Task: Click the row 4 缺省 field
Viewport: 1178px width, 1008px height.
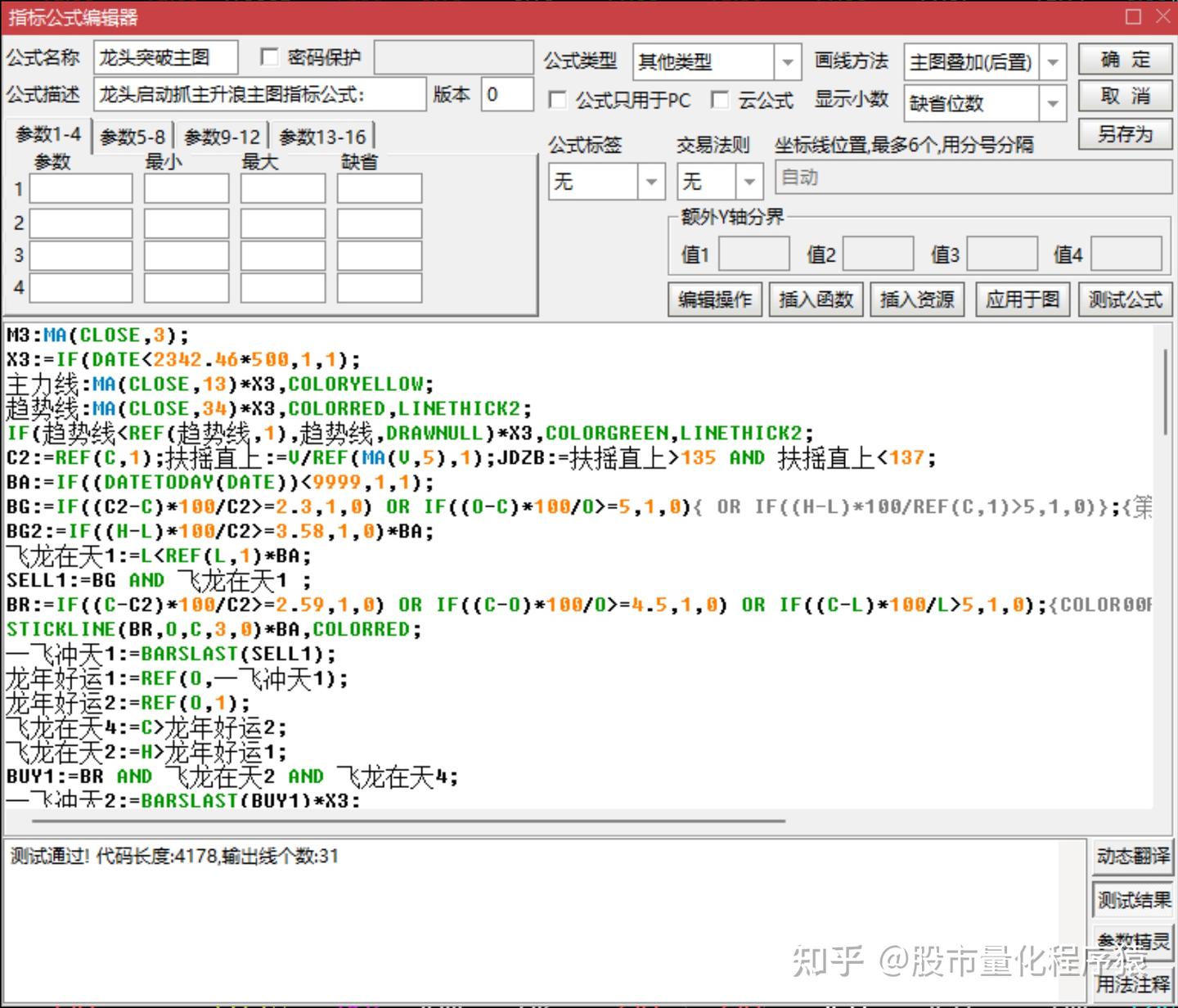Action: pyautogui.click(x=380, y=288)
